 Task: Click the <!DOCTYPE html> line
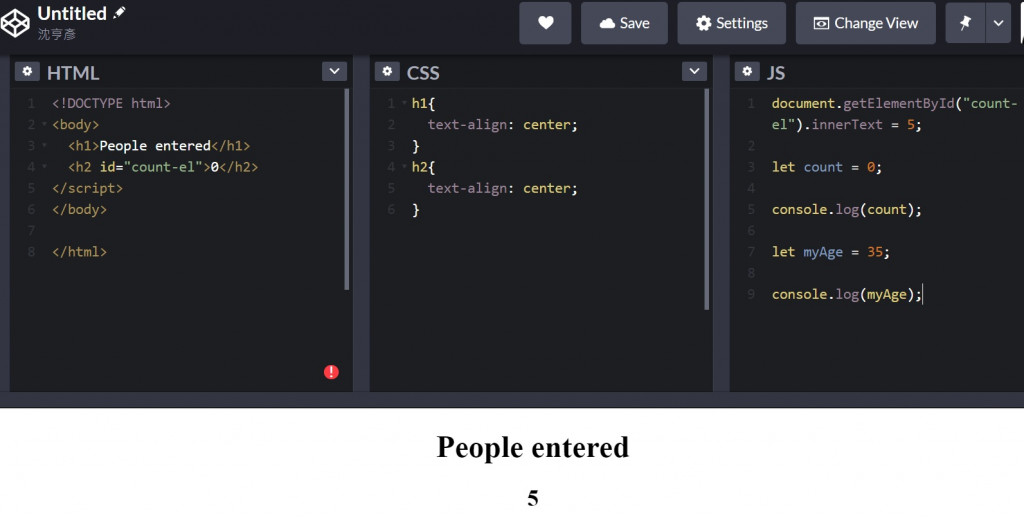pos(111,103)
